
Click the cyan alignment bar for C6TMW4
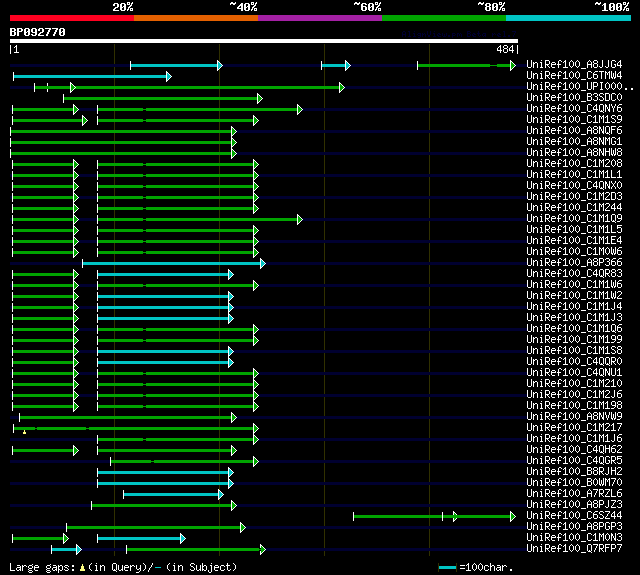[92, 76]
